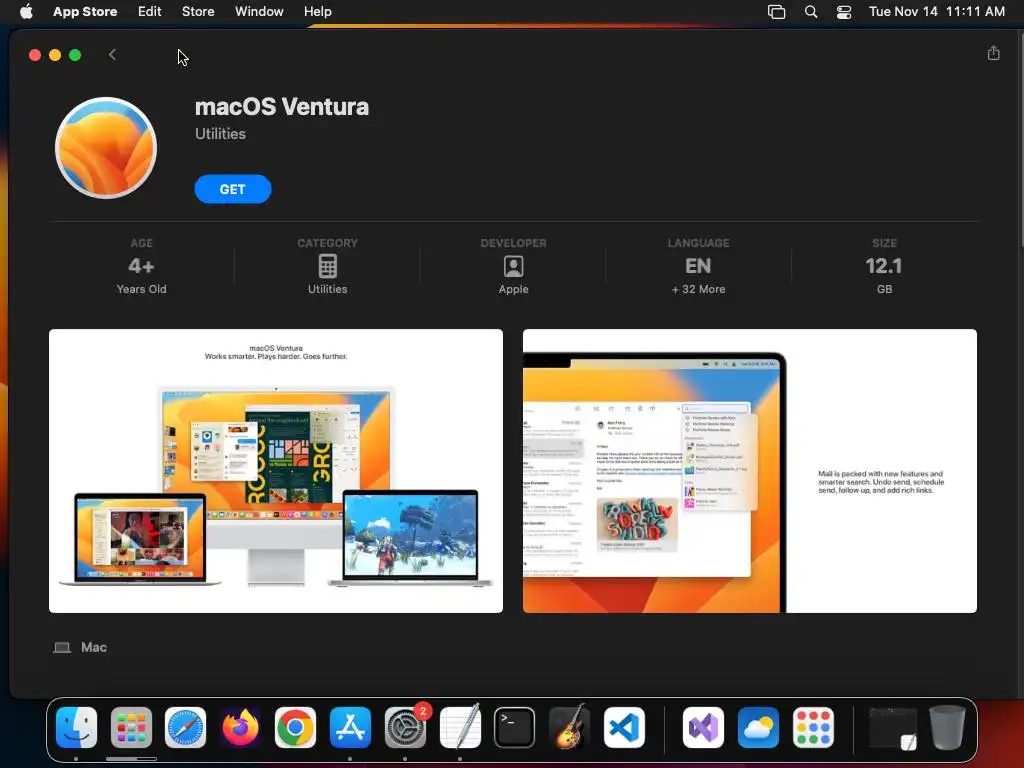The width and height of the screenshot is (1024, 768).
Task: Go back with the chevron arrow
Action: [112, 55]
